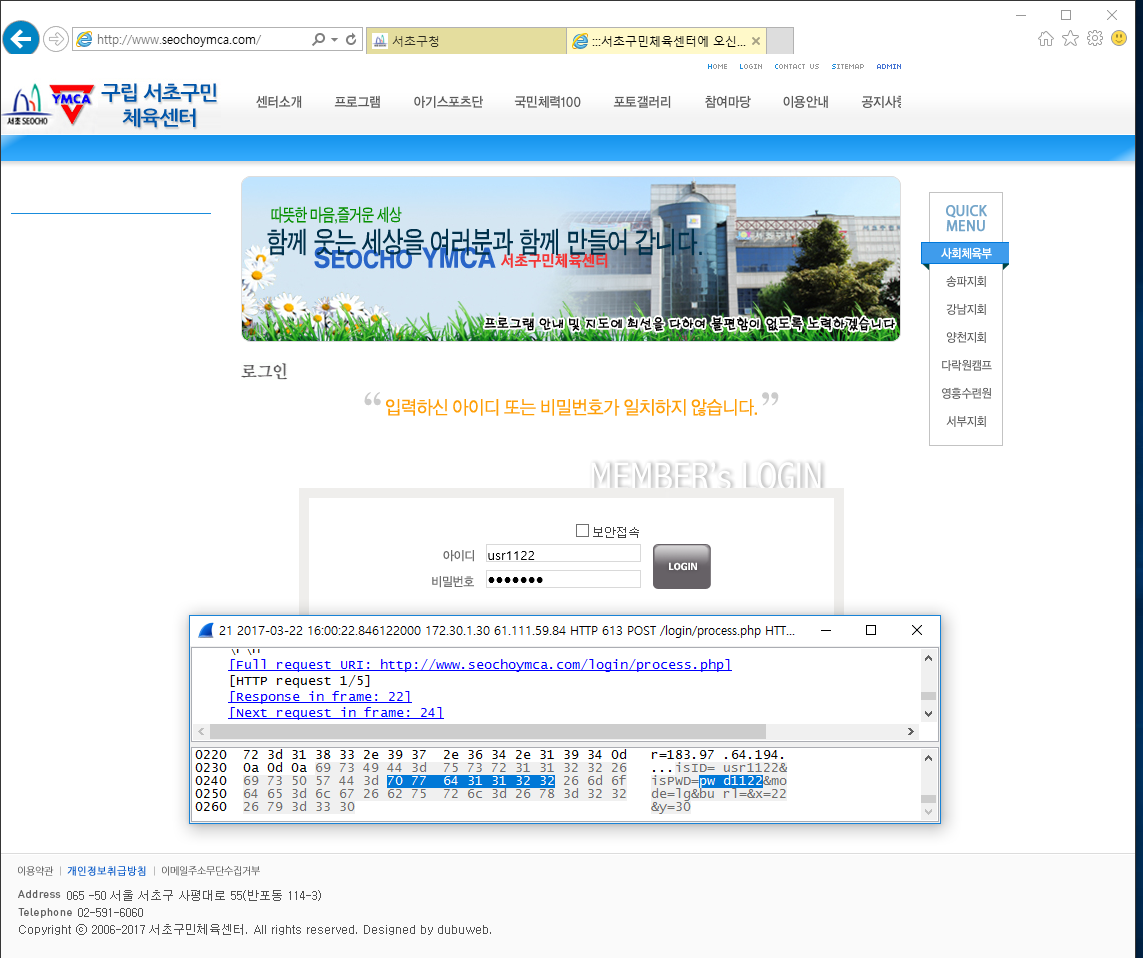This screenshot has width=1143, height=958.
Task: Open 강남지회 quick menu link
Action: point(966,309)
